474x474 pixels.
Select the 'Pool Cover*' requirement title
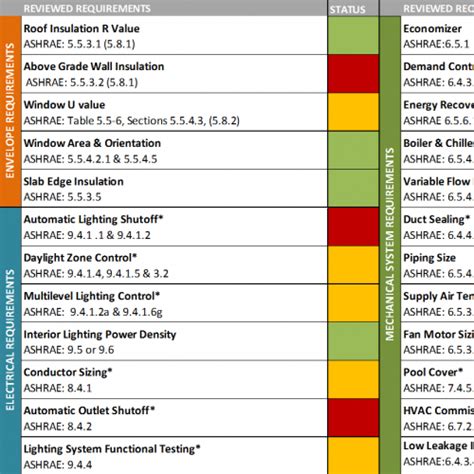coord(433,372)
